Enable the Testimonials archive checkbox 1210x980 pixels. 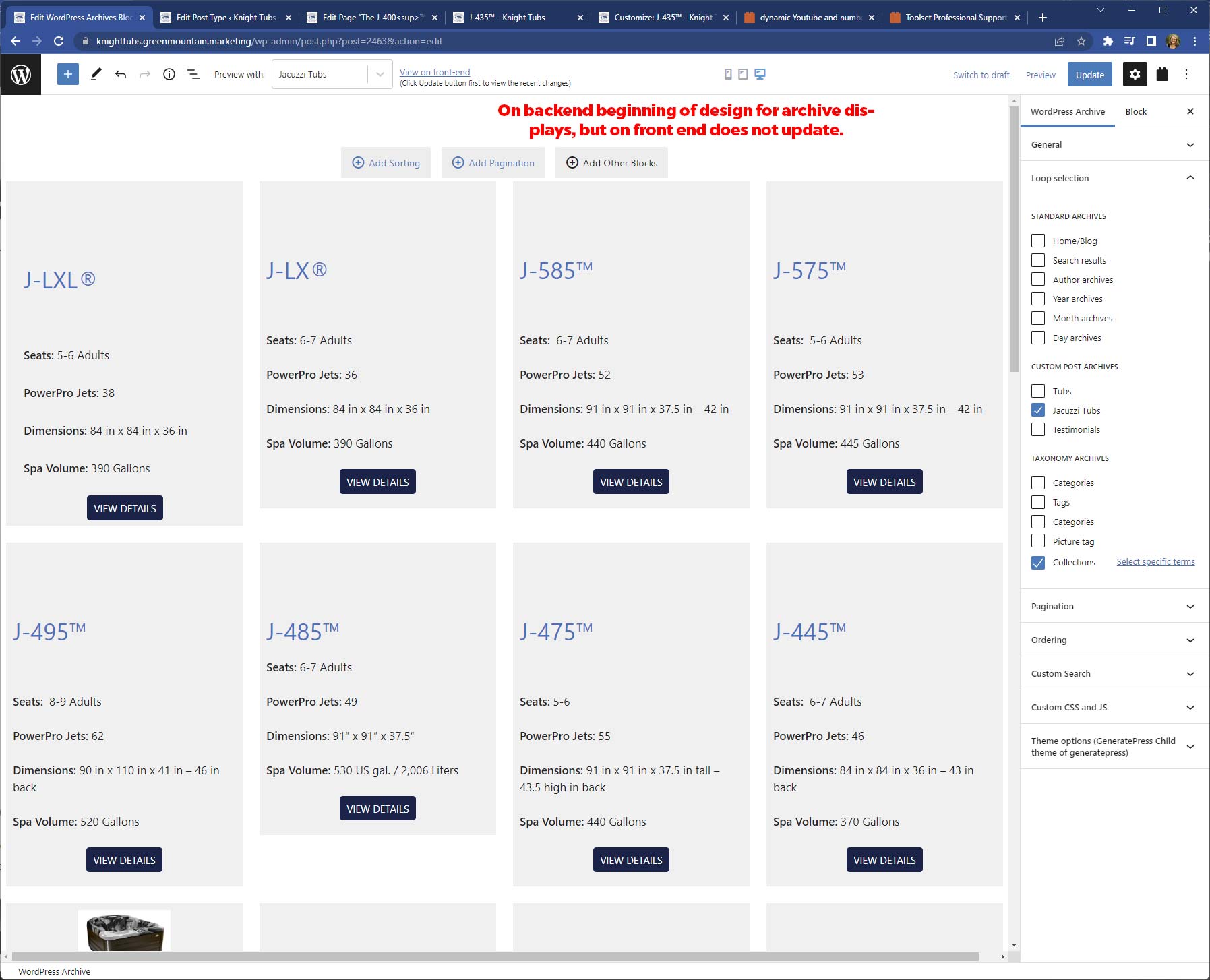pyautogui.click(x=1038, y=429)
